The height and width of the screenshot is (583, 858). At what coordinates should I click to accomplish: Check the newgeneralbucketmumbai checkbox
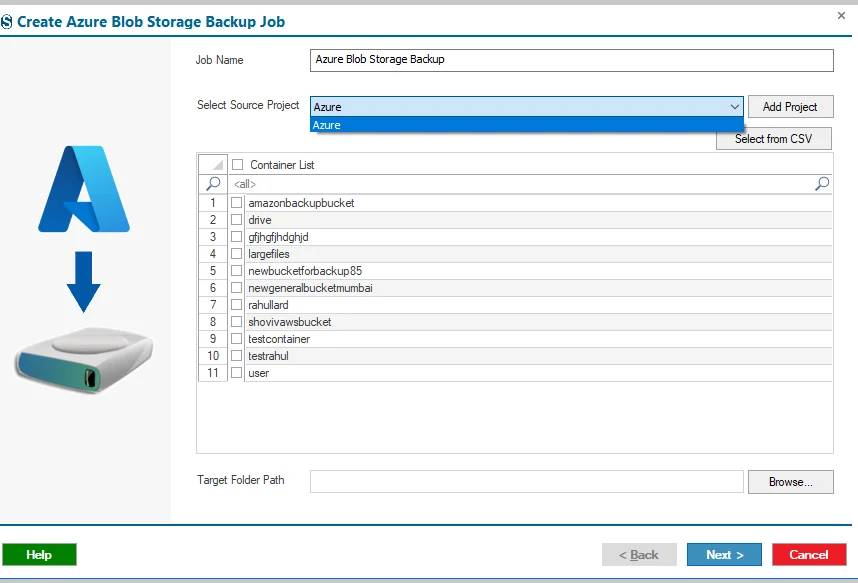point(236,288)
